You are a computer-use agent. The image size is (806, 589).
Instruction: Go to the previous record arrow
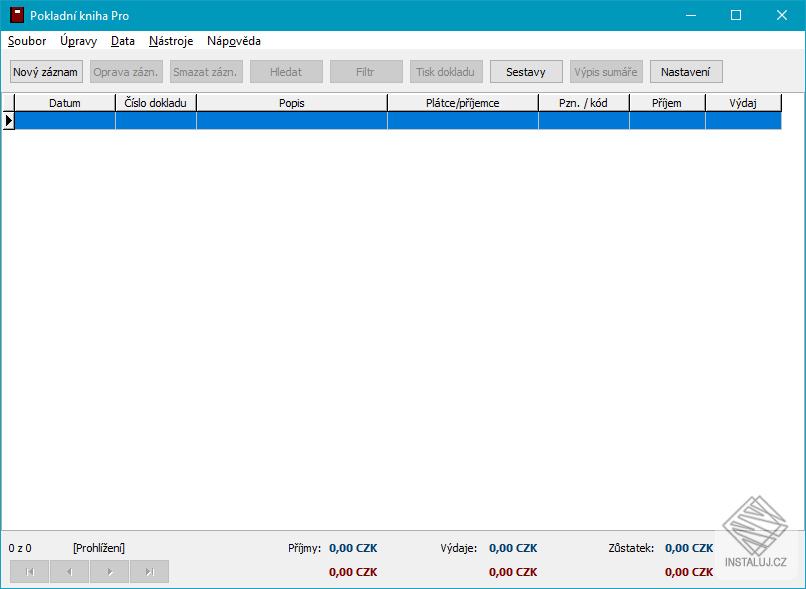click(x=69, y=572)
